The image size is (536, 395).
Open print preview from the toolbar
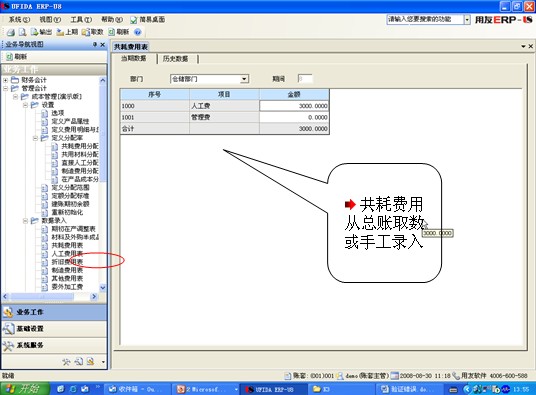point(23,32)
